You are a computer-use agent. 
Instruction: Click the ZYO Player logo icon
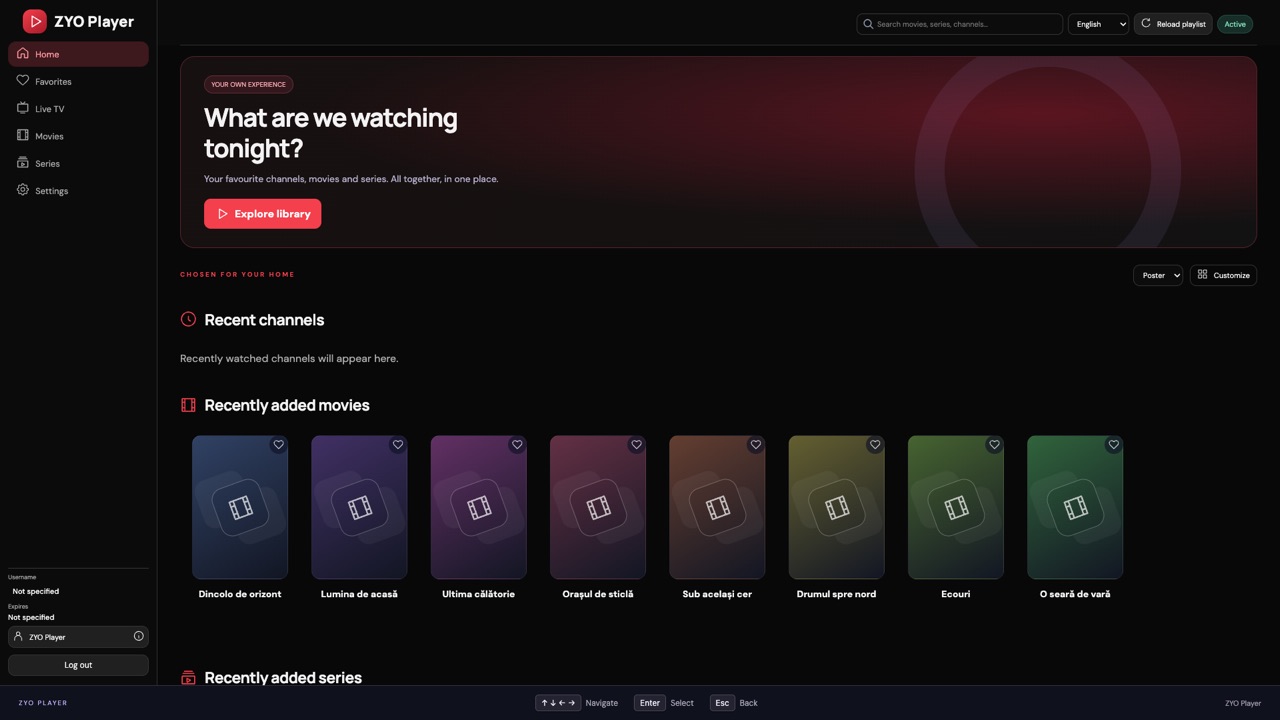35,21
